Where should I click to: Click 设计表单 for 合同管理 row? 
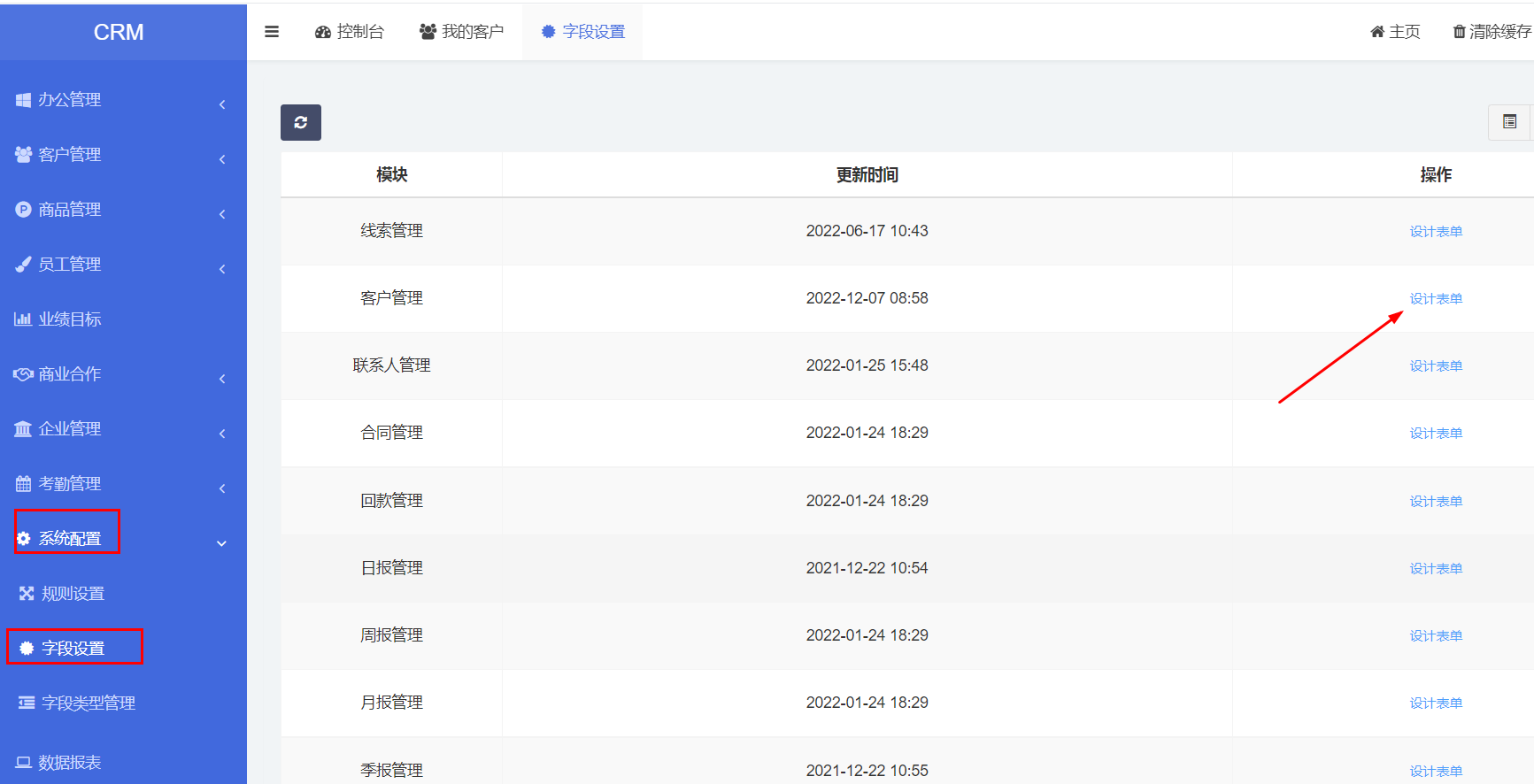coord(1436,434)
